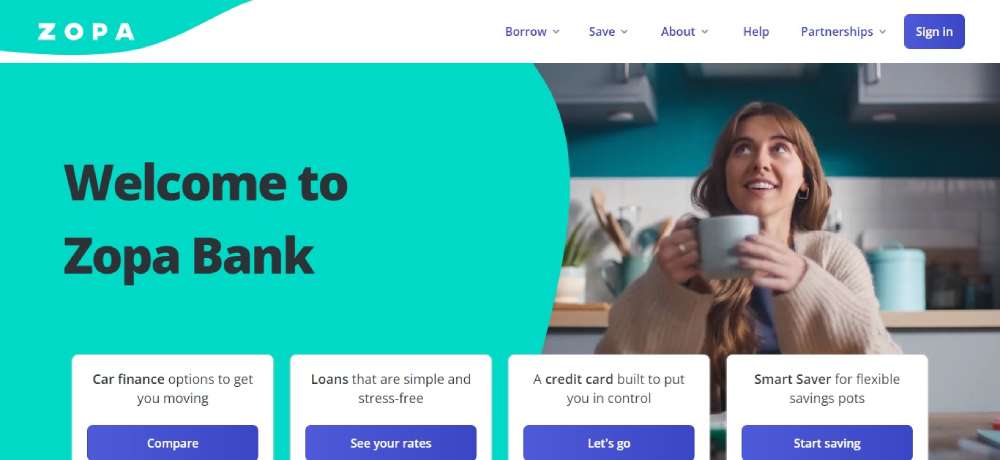Viewport: 1000px width, 460px height.
Task: Open the Partnerships dropdown chevron
Action: pos(883,32)
